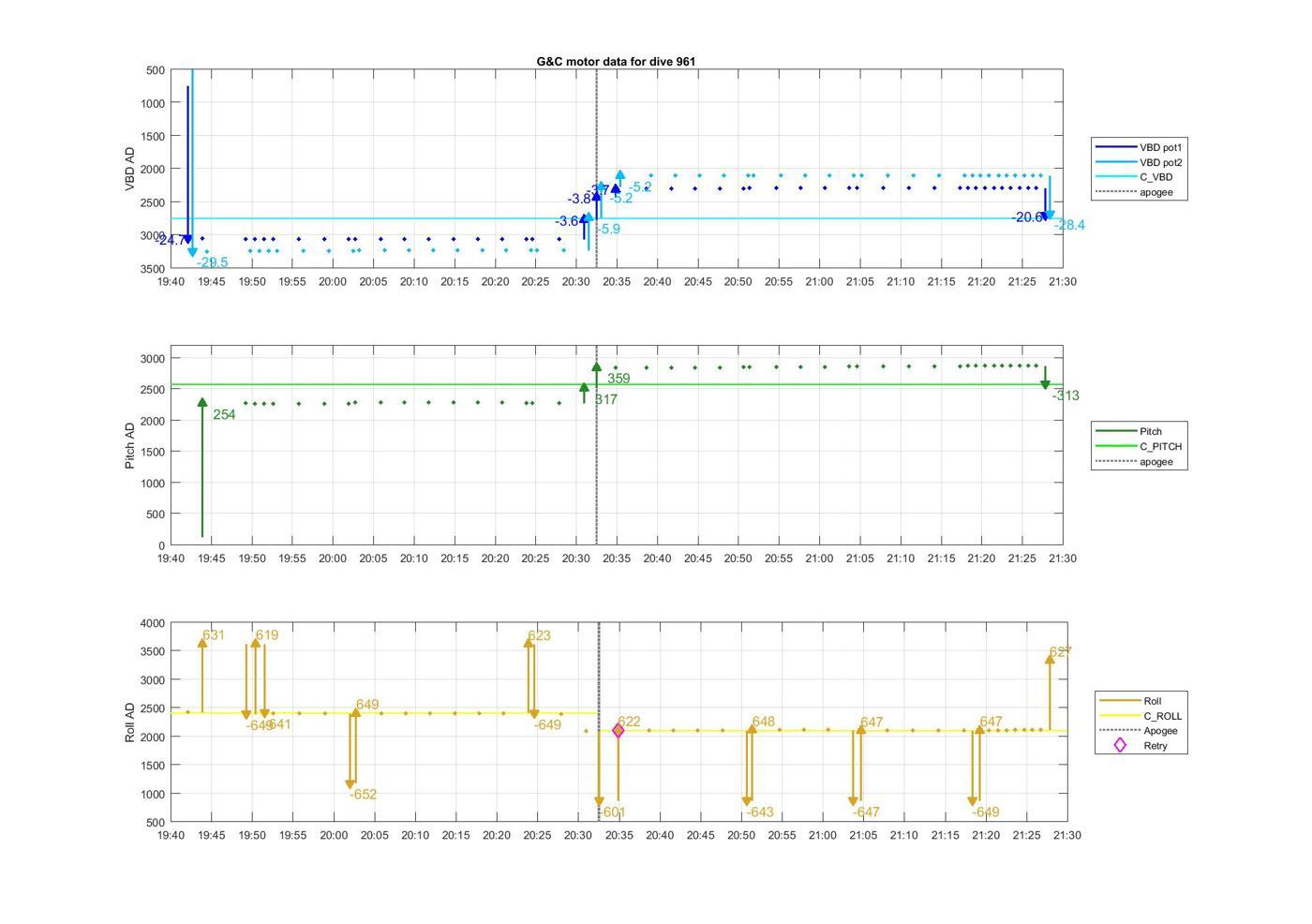Click the -29.5 annotation on the VBD plot
The height and width of the screenshot is (924, 1312).
[x=212, y=262]
